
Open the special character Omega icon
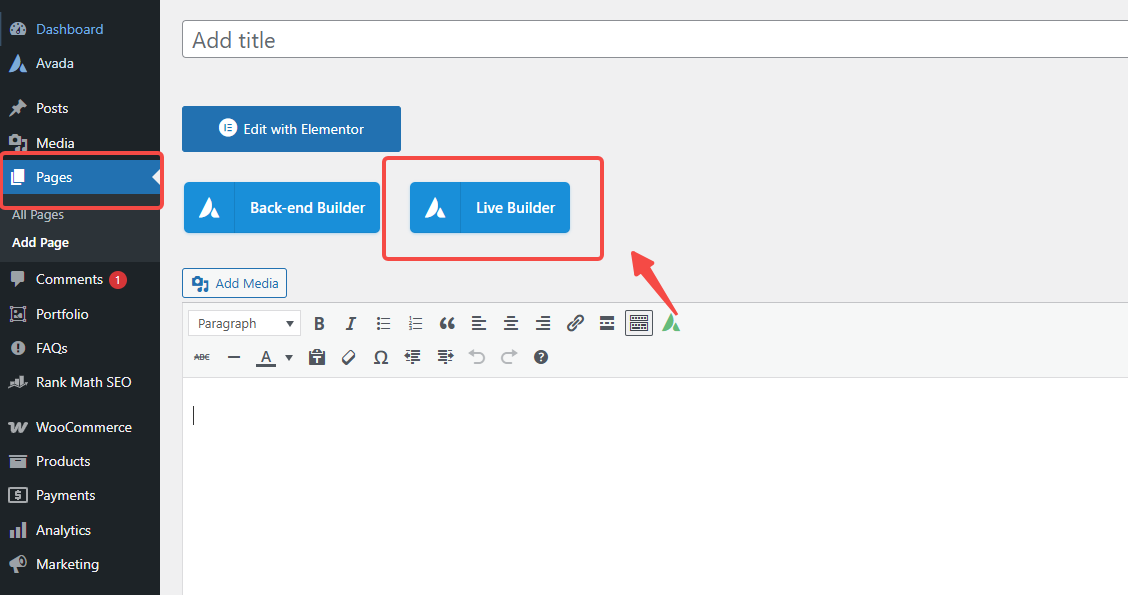click(380, 357)
